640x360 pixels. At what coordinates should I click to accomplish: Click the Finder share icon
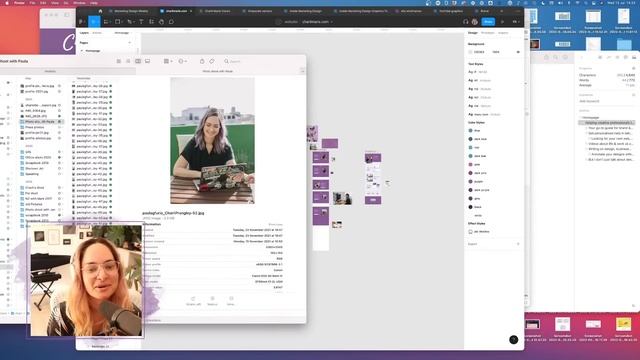click(x=202, y=61)
